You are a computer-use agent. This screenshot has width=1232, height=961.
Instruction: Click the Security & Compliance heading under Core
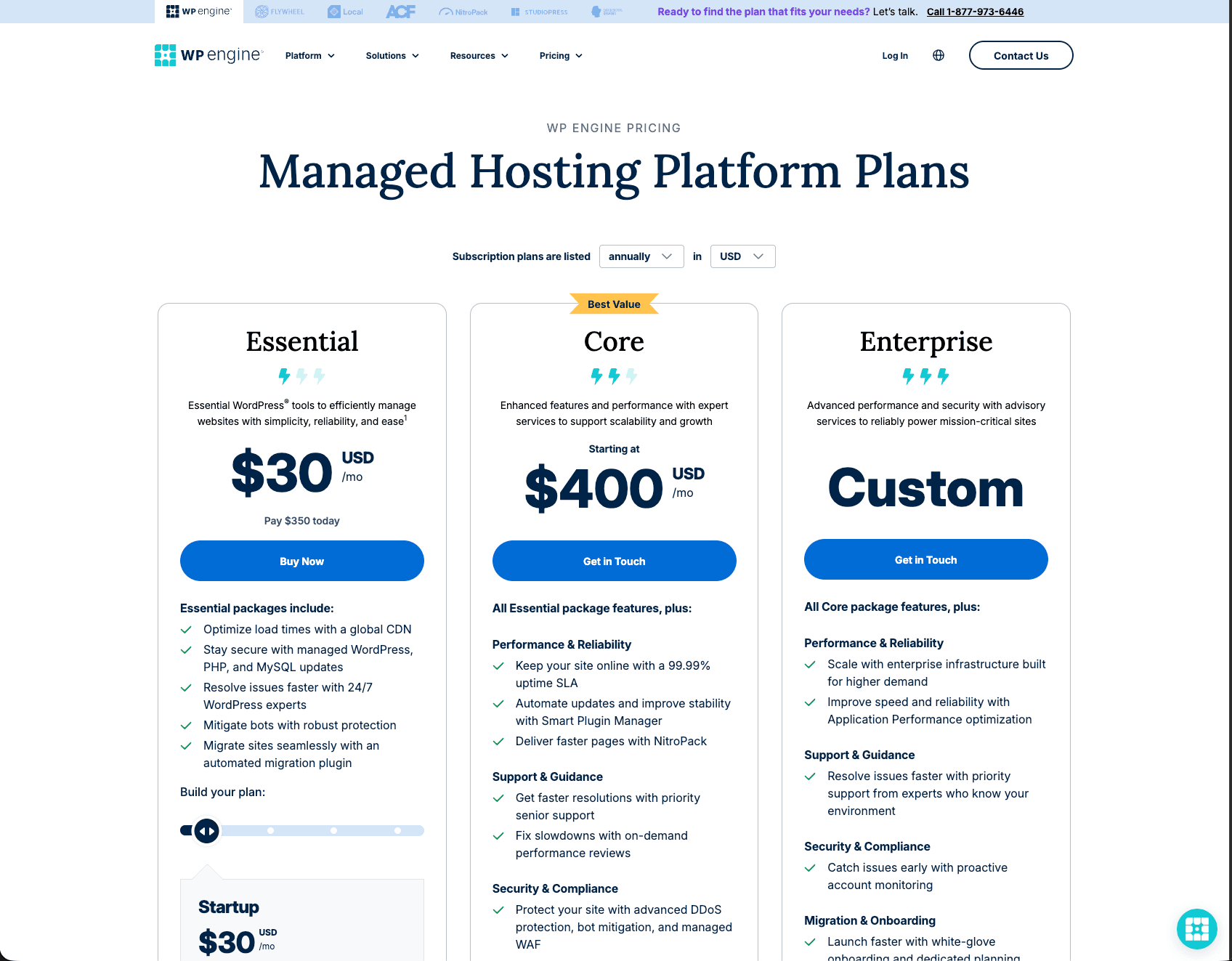[555, 888]
